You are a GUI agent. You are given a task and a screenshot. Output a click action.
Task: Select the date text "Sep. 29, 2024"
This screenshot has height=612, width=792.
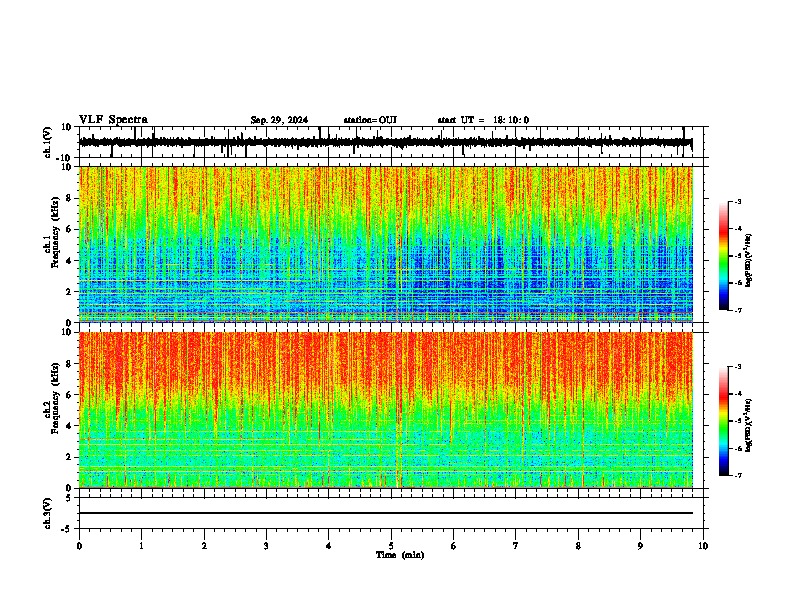pyautogui.click(x=279, y=120)
